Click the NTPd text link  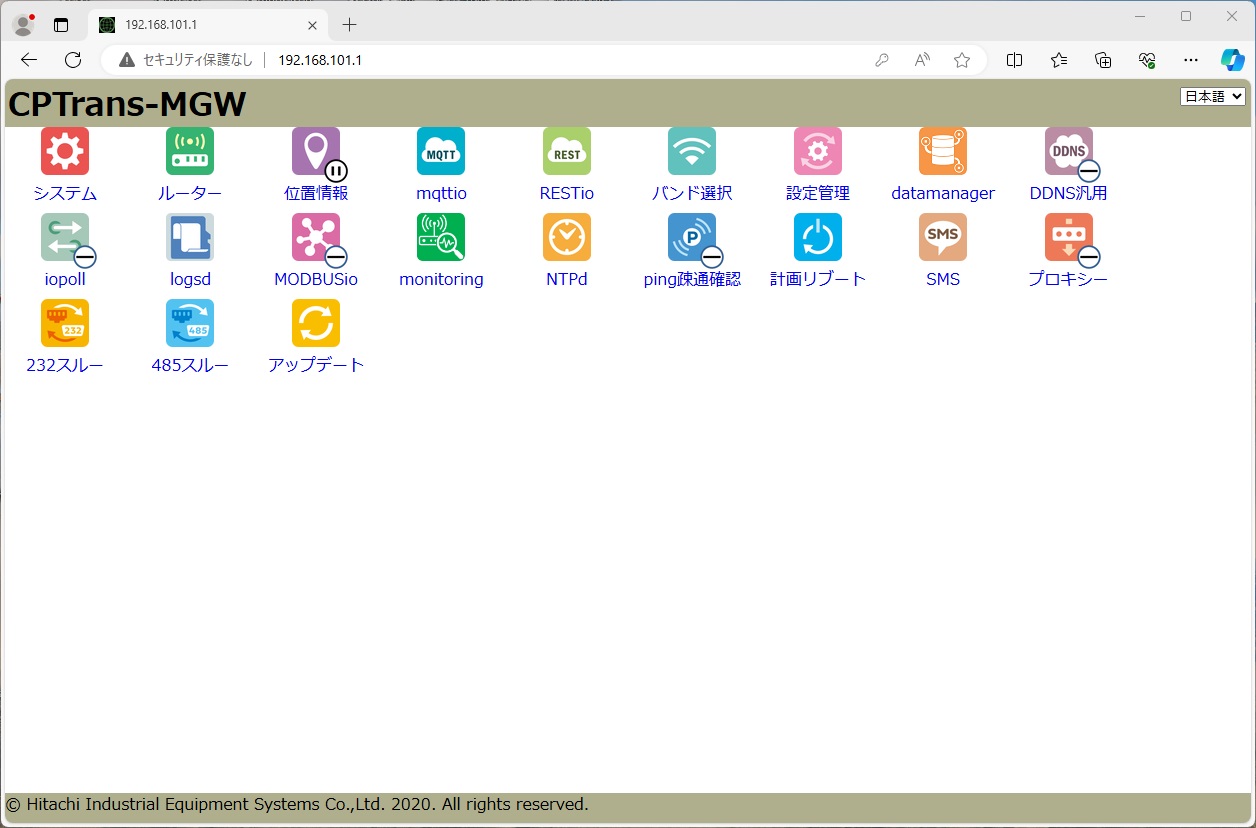(x=567, y=279)
